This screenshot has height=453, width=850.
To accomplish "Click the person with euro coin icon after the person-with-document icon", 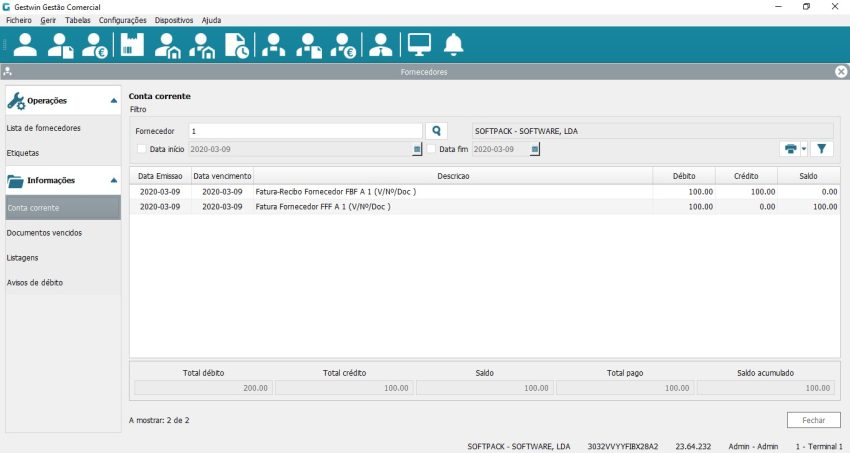I will (95, 45).
